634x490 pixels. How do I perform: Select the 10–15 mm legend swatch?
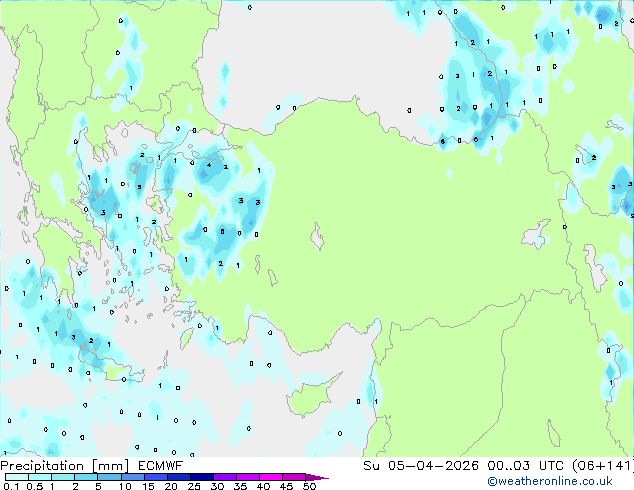click(x=133, y=477)
